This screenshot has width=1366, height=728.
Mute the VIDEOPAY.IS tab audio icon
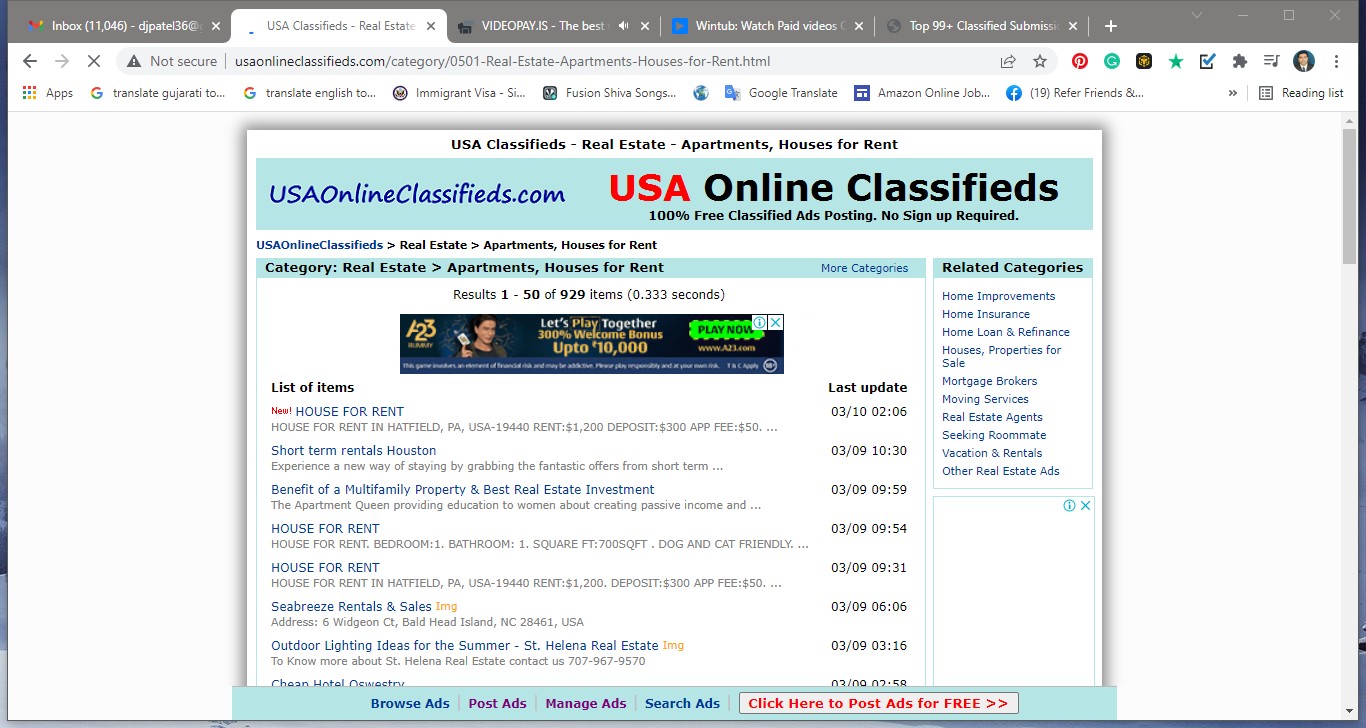point(623,26)
